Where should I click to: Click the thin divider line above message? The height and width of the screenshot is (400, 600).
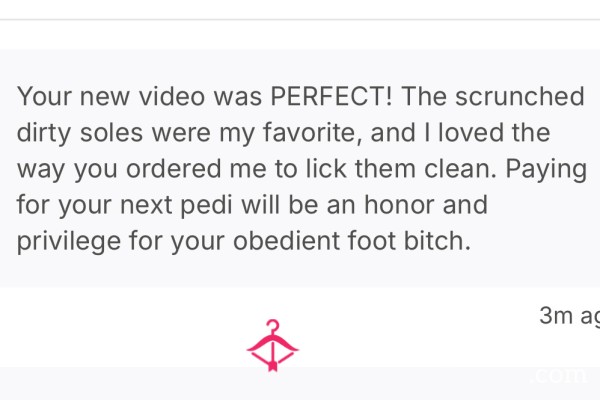[x=300, y=19]
